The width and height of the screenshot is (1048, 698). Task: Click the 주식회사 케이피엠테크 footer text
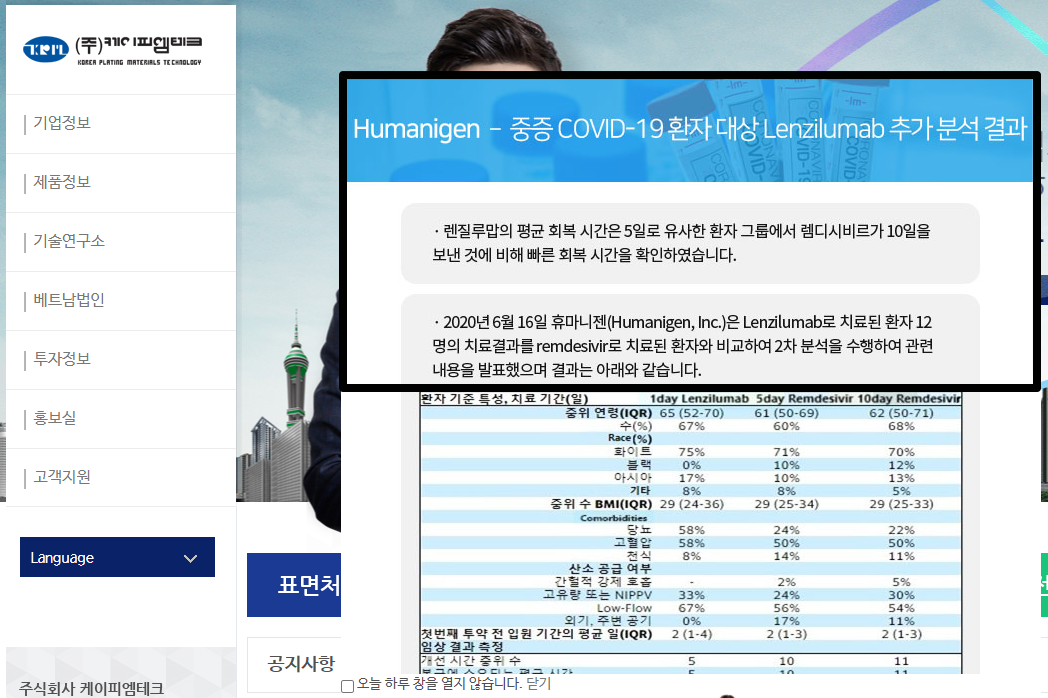pos(92,689)
